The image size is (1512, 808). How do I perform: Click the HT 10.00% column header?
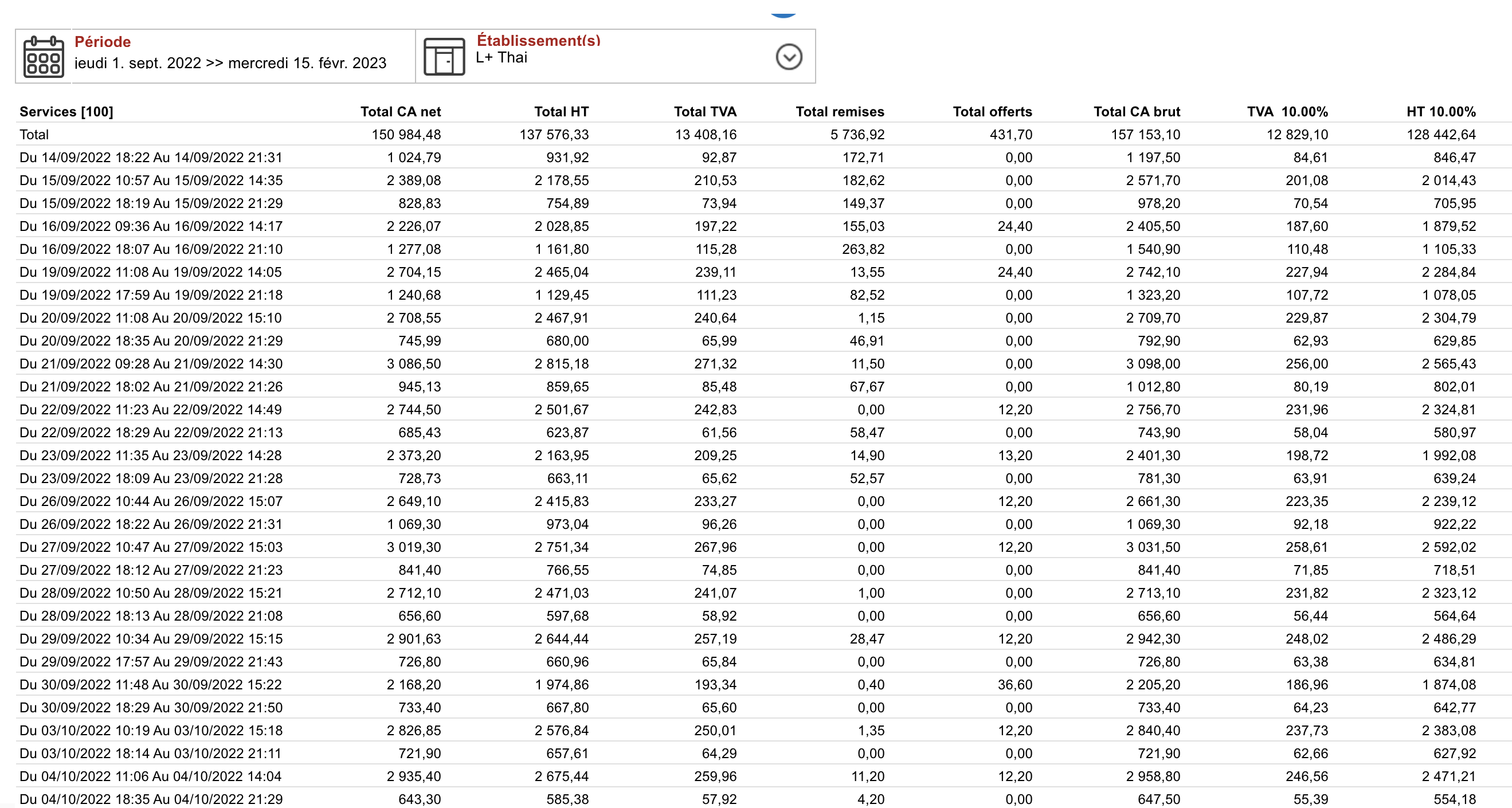pos(1441,112)
